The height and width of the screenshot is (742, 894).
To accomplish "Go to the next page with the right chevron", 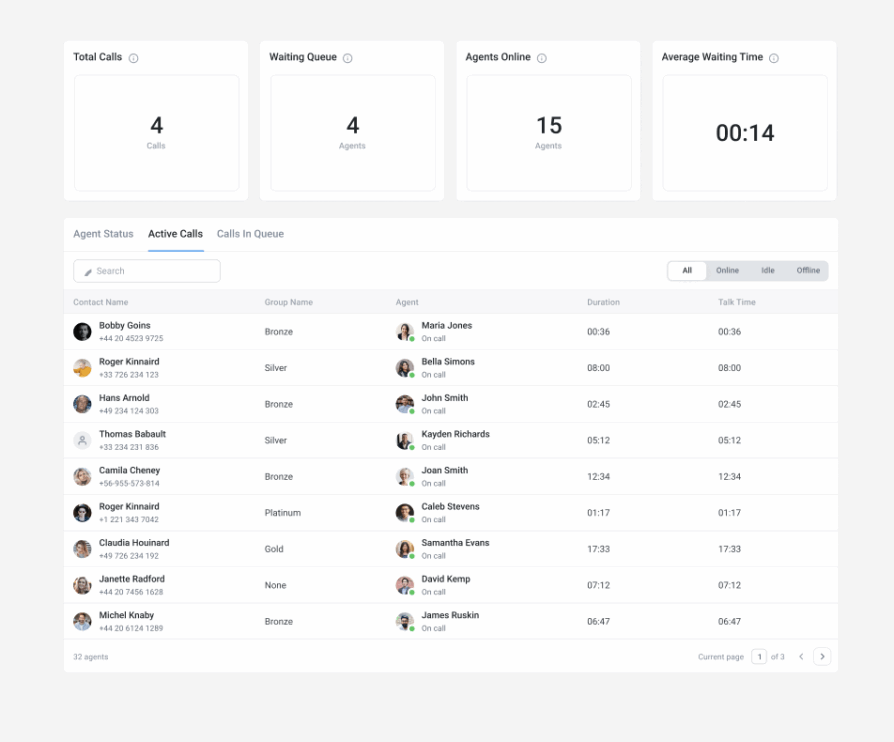I will click(822, 657).
